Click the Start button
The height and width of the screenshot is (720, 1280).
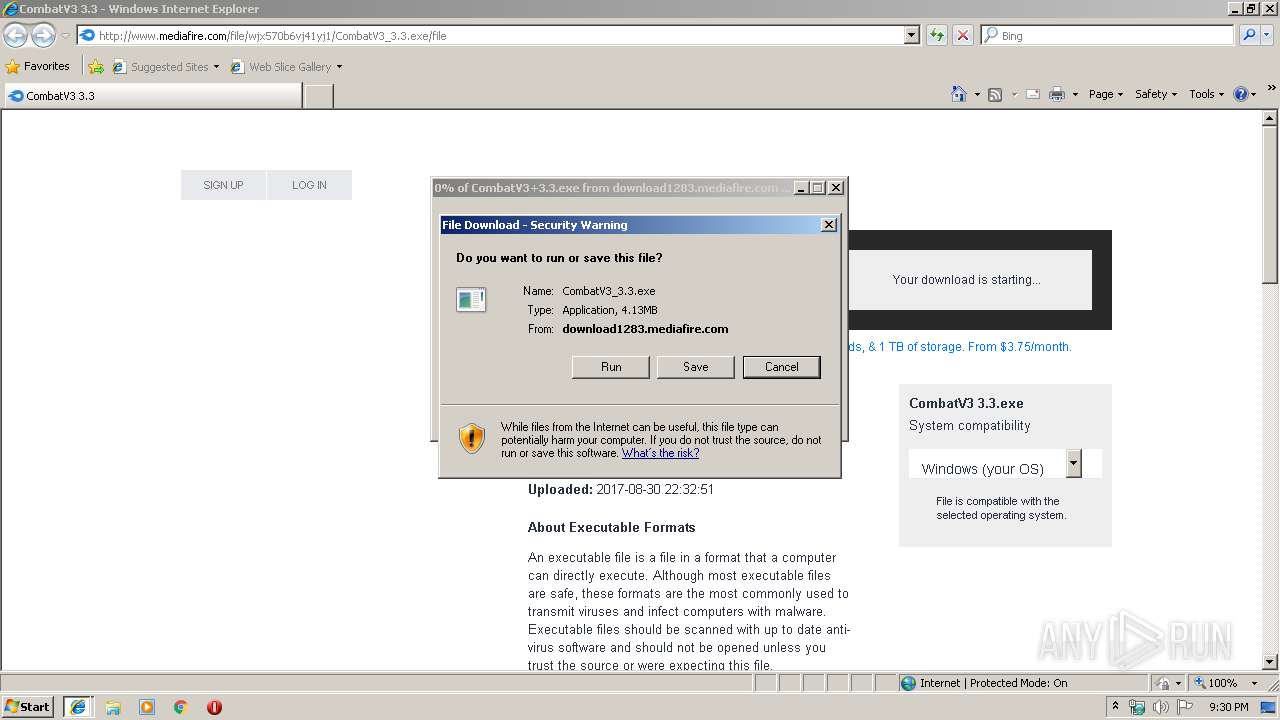click(x=27, y=707)
